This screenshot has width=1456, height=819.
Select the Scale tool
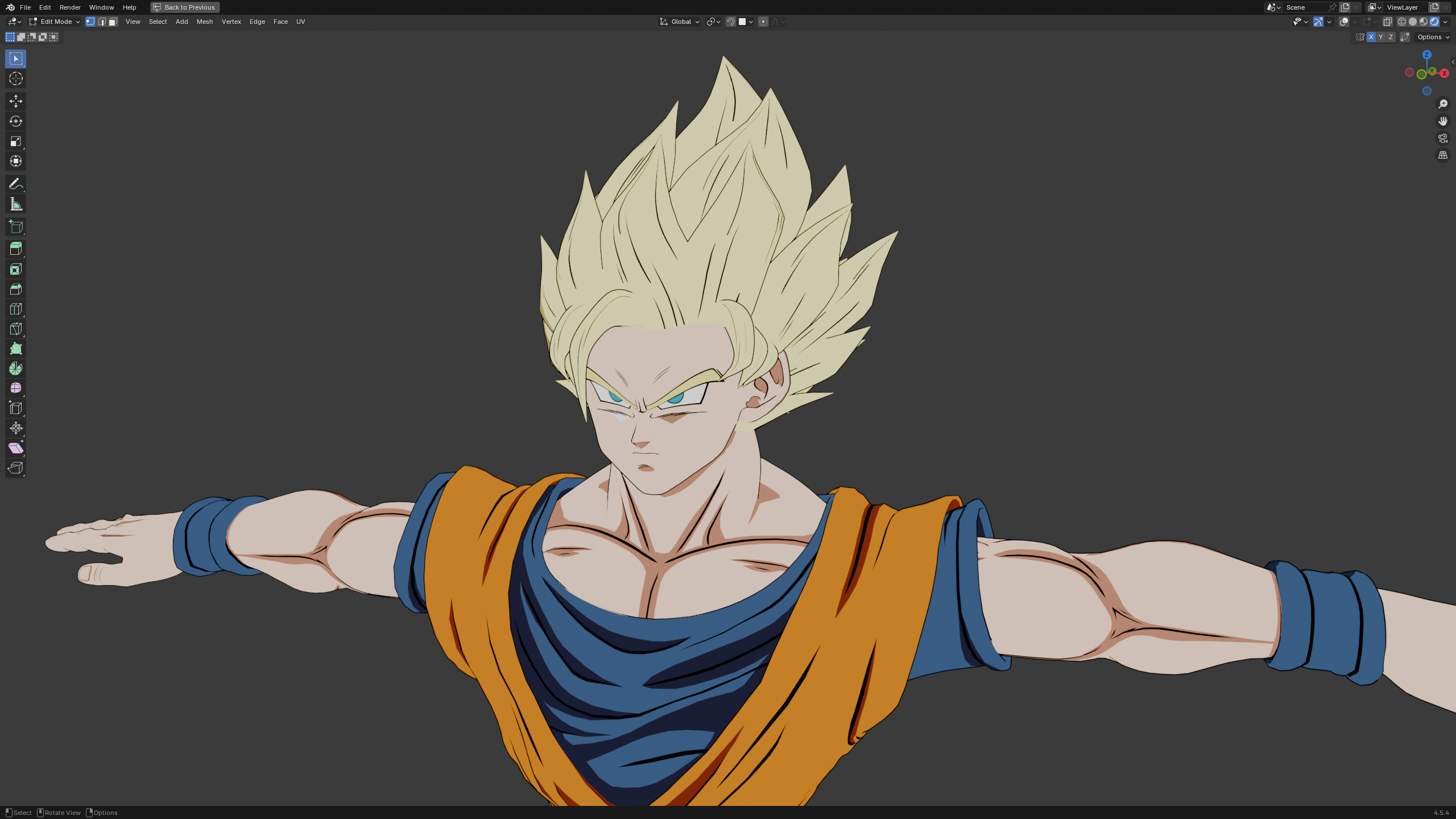click(16, 141)
